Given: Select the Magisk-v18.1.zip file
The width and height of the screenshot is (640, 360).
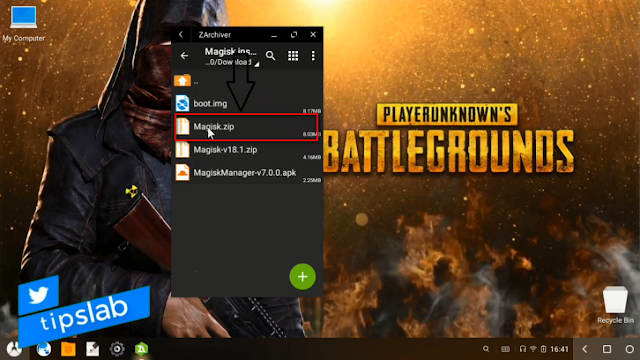Looking at the screenshot, I should (247, 150).
